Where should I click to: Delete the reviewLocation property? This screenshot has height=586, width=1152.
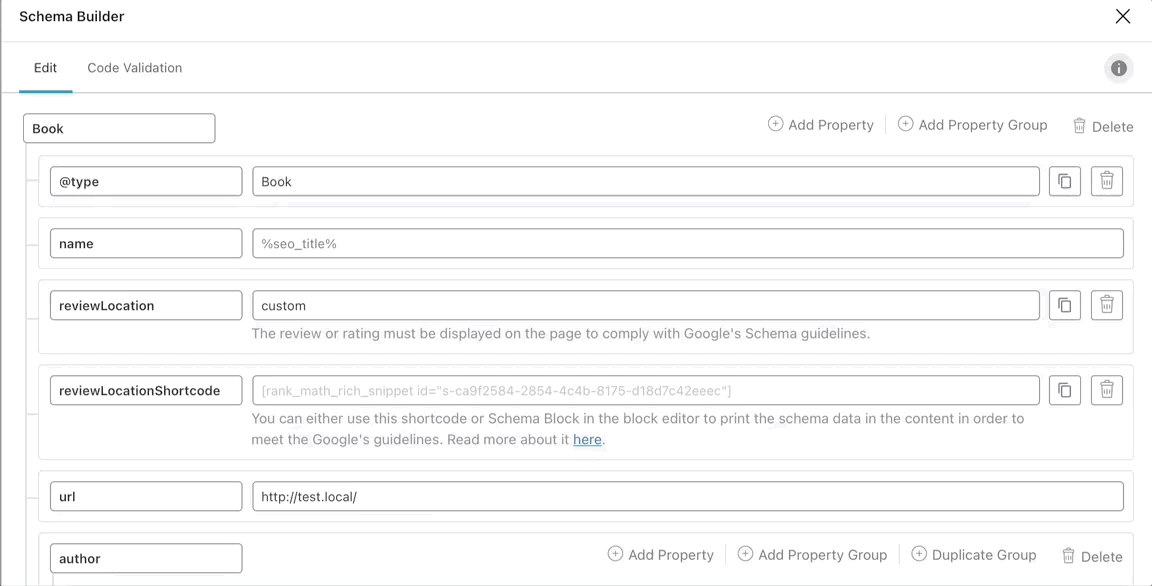[x=1106, y=305]
